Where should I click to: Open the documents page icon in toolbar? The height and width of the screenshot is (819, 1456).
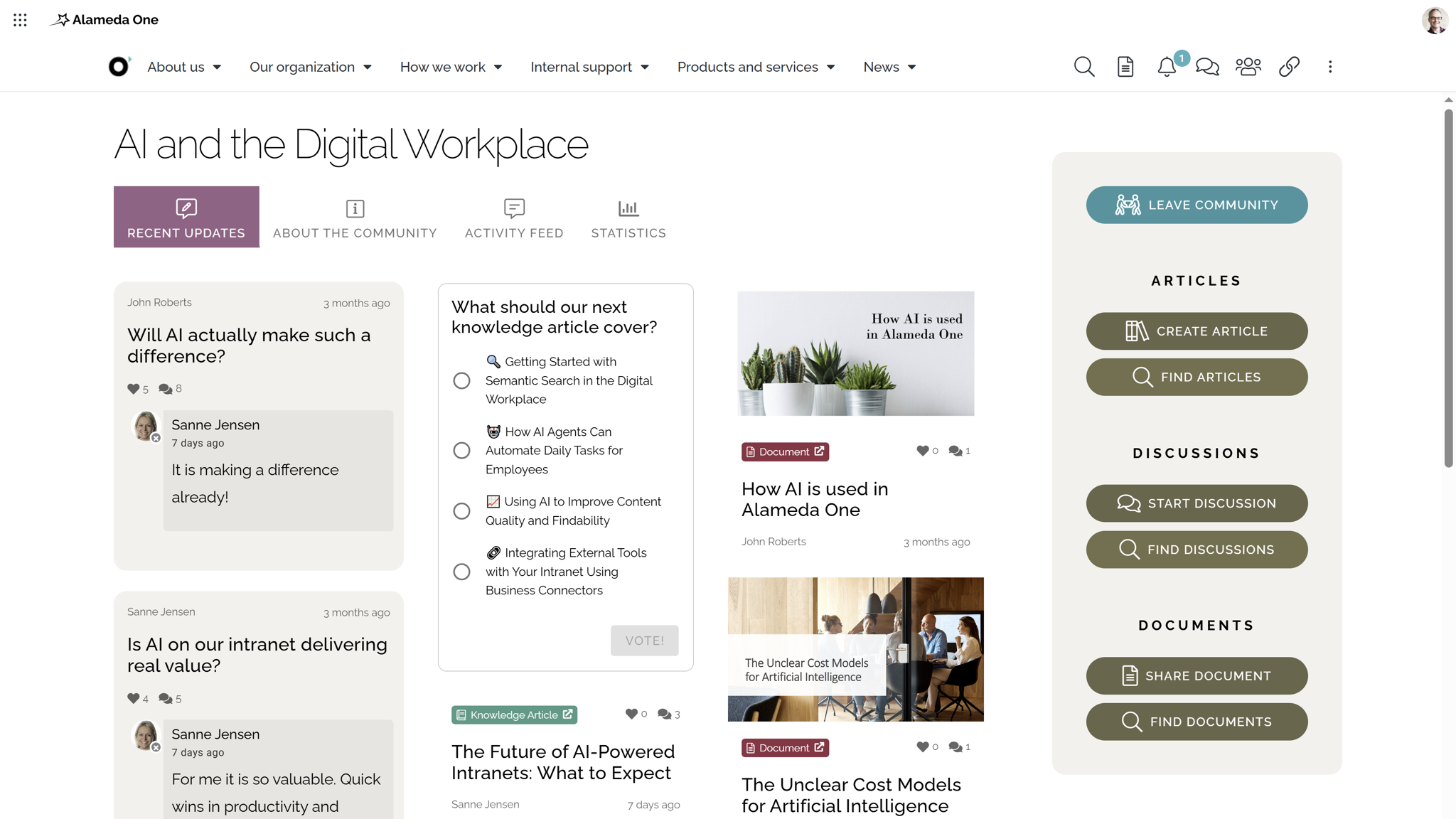(1125, 67)
